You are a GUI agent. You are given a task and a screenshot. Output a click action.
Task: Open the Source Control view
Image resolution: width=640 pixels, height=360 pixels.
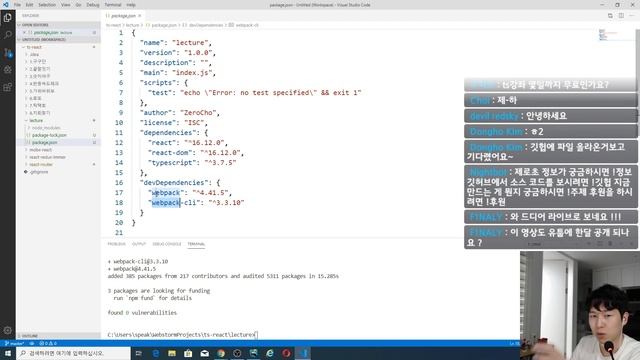click(x=7, y=53)
